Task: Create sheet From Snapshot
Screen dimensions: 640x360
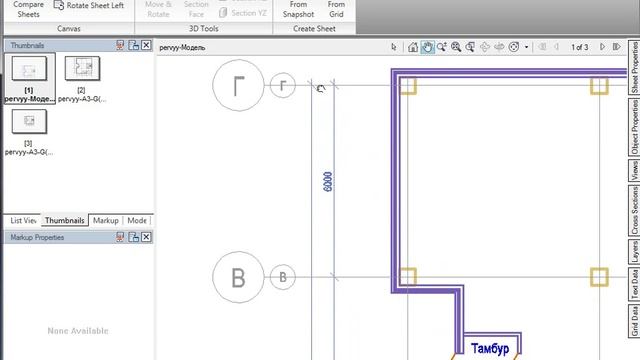Action: coord(298,9)
